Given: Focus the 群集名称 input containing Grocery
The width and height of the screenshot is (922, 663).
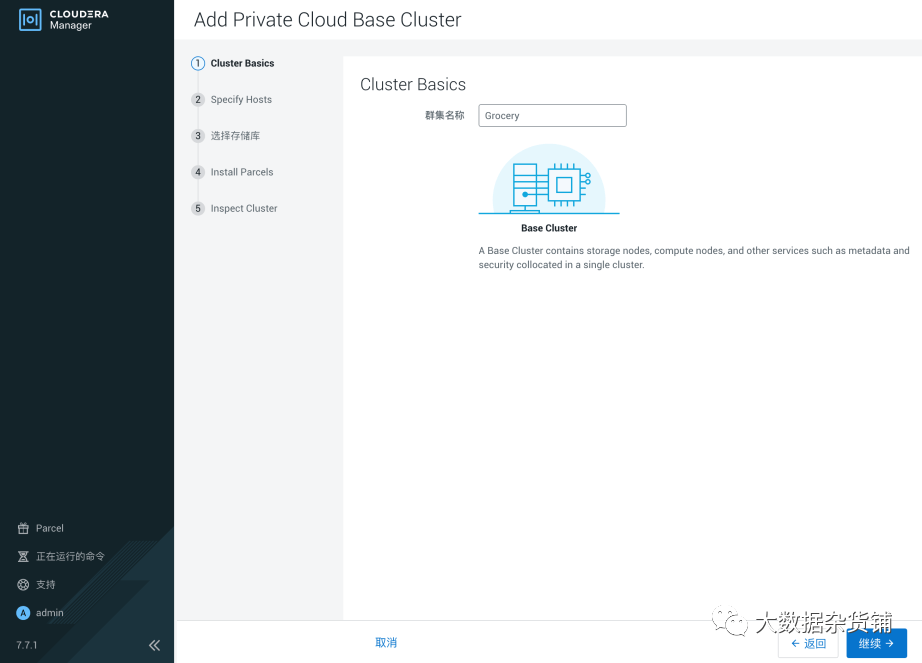Looking at the screenshot, I should pyautogui.click(x=552, y=115).
